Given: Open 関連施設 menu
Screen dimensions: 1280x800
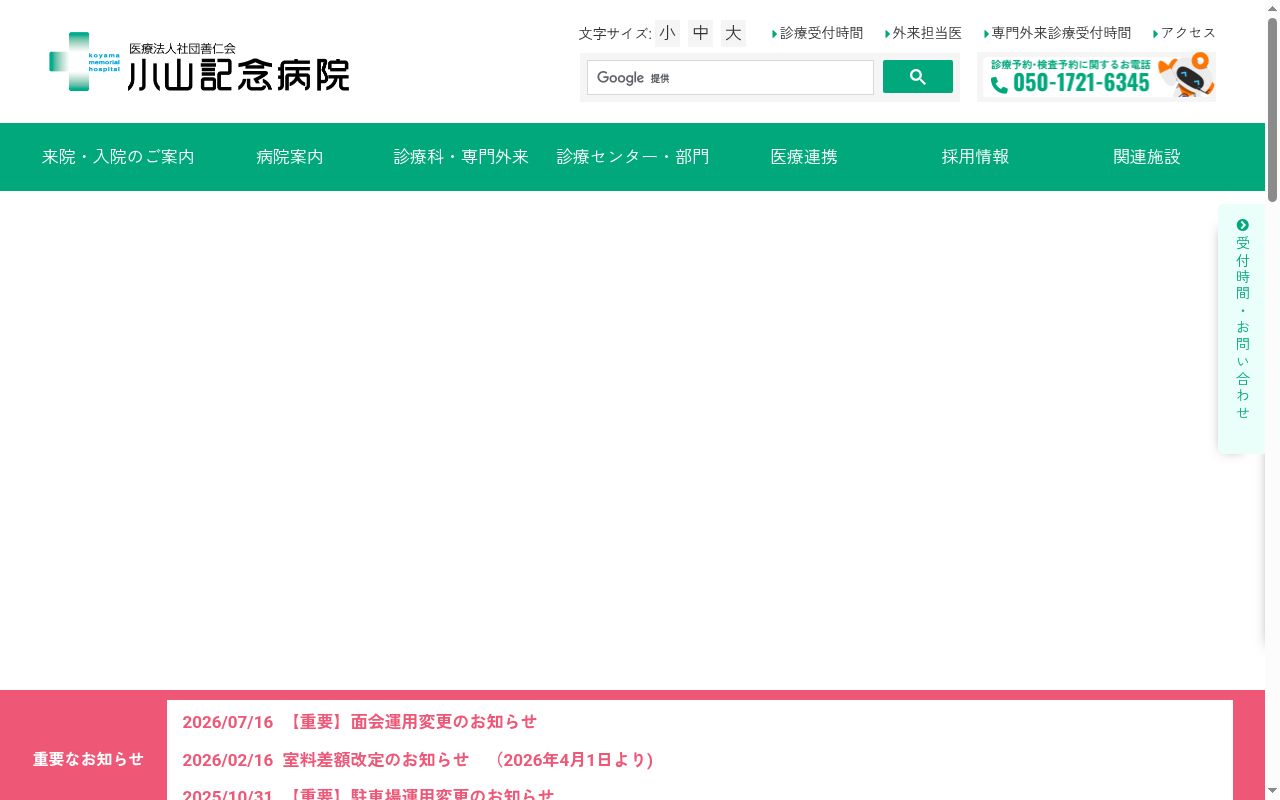Looking at the screenshot, I should click(x=1147, y=157).
